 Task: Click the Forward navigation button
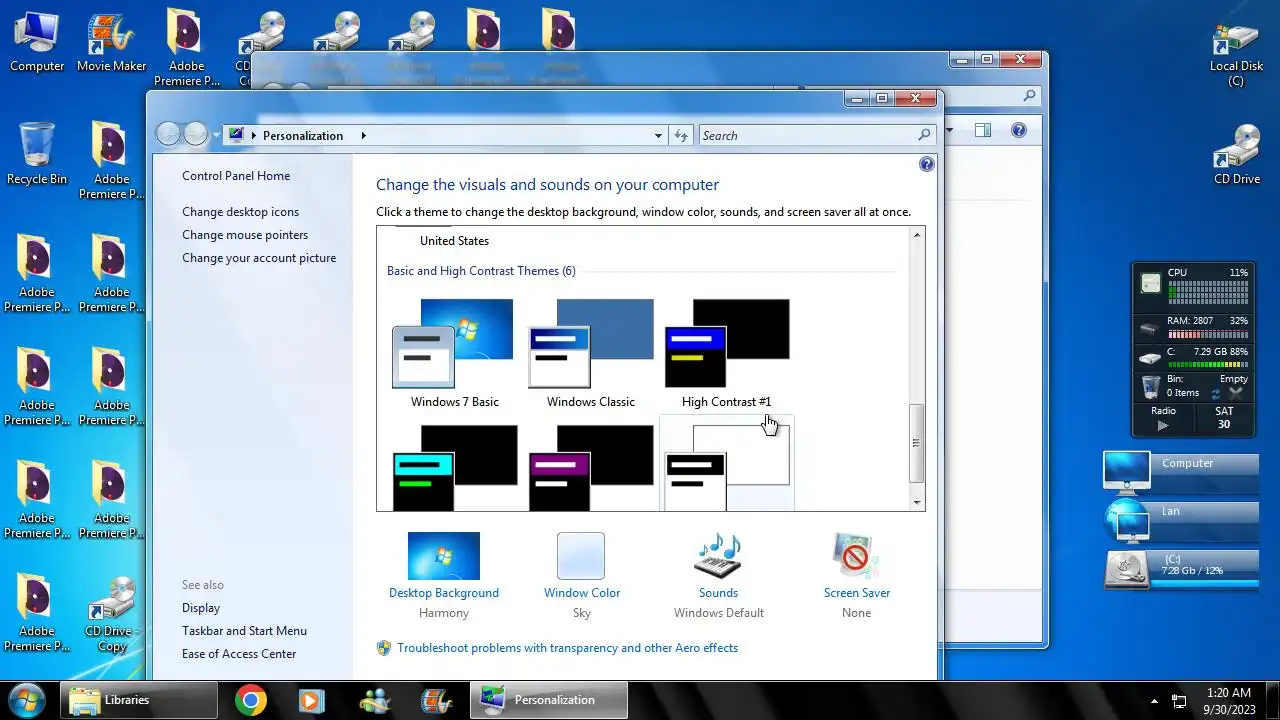click(x=195, y=134)
